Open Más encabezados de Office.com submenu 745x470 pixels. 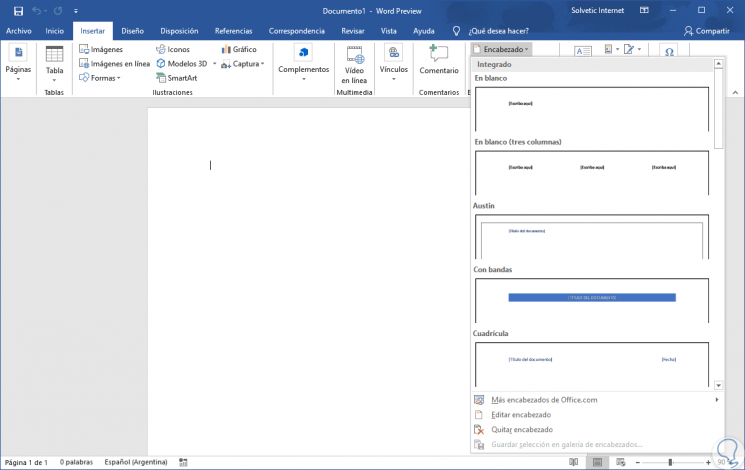click(597, 400)
